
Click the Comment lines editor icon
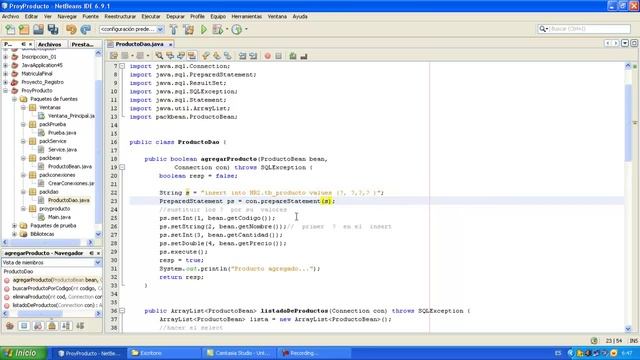click(293, 56)
